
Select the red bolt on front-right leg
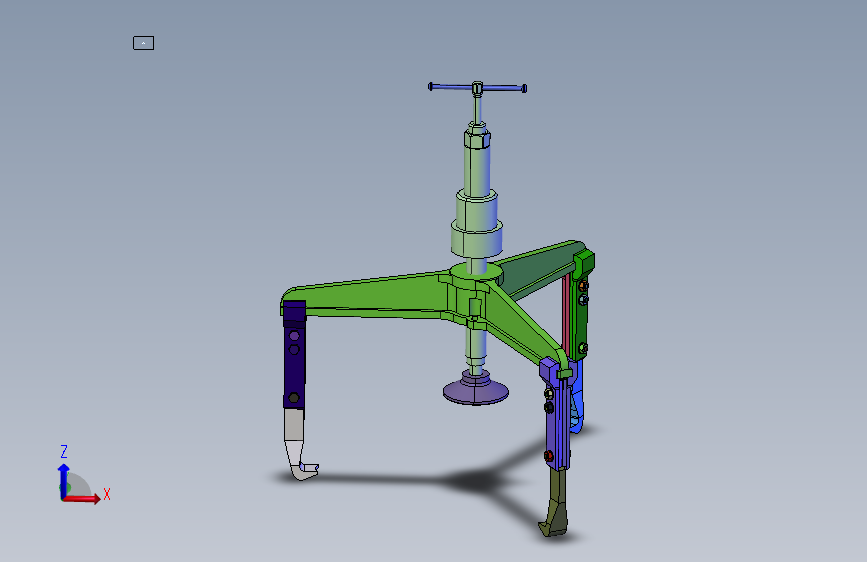pos(549,456)
